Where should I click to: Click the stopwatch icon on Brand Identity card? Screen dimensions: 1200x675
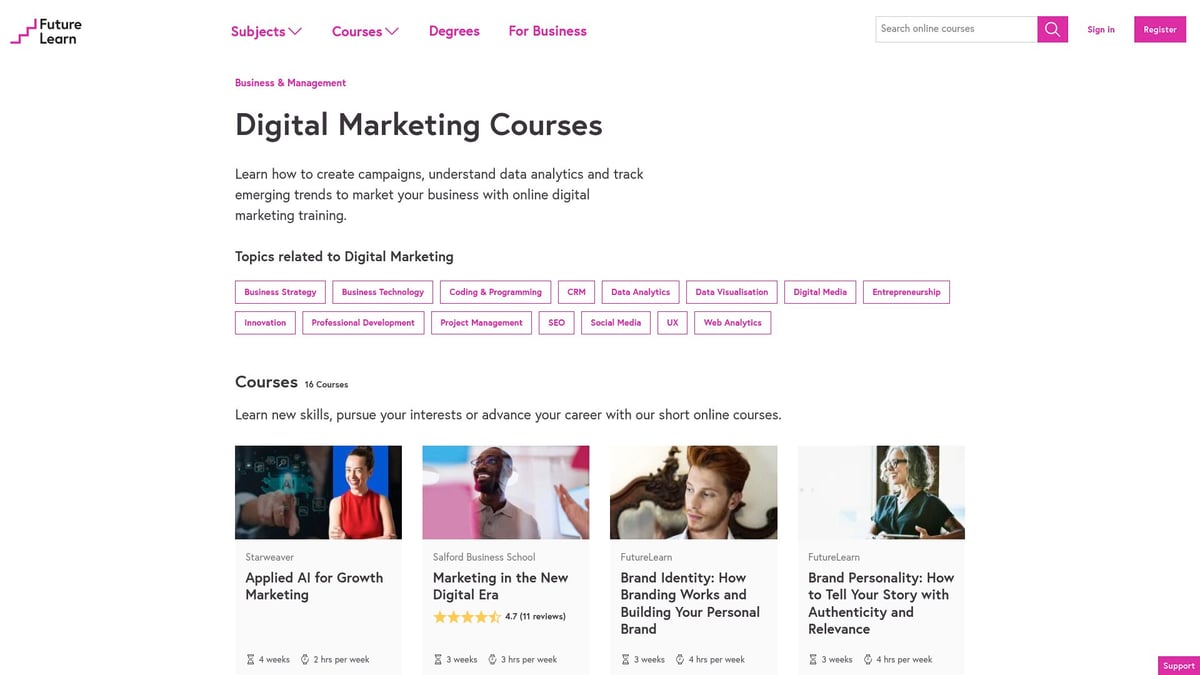[680, 660]
